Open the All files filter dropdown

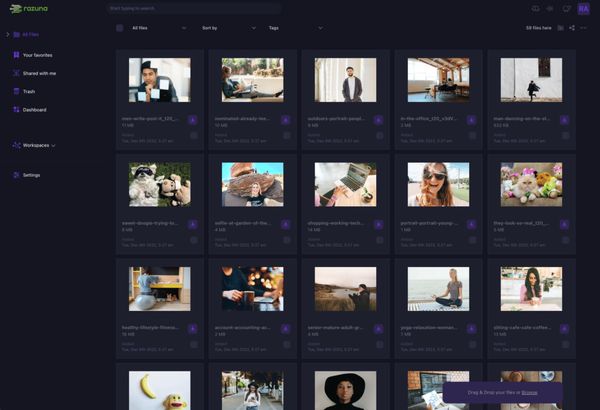click(x=159, y=28)
